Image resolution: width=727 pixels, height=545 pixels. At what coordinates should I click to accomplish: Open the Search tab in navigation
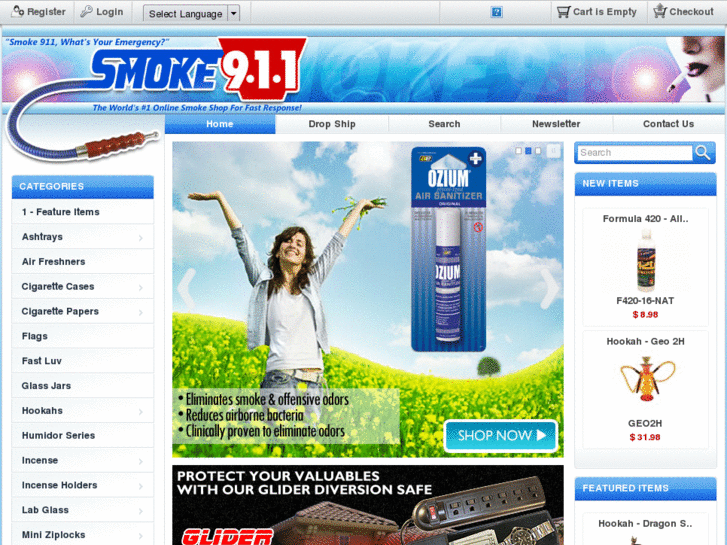coord(444,124)
